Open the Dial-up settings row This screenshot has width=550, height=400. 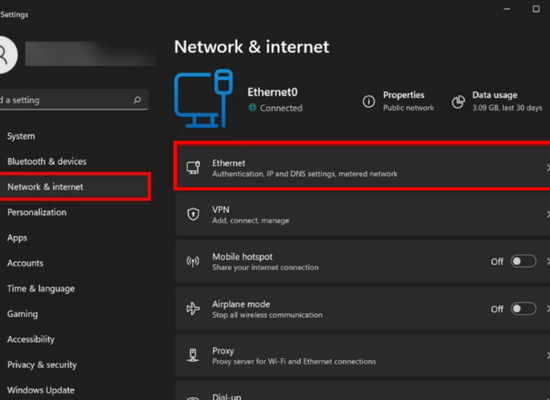(x=363, y=391)
